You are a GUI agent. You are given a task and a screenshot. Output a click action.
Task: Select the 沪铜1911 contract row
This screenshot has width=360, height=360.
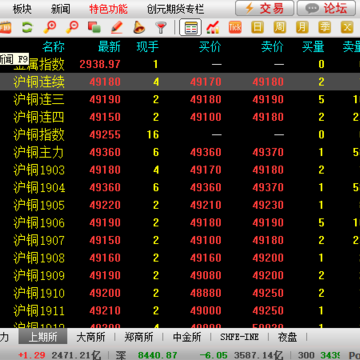[180, 311]
